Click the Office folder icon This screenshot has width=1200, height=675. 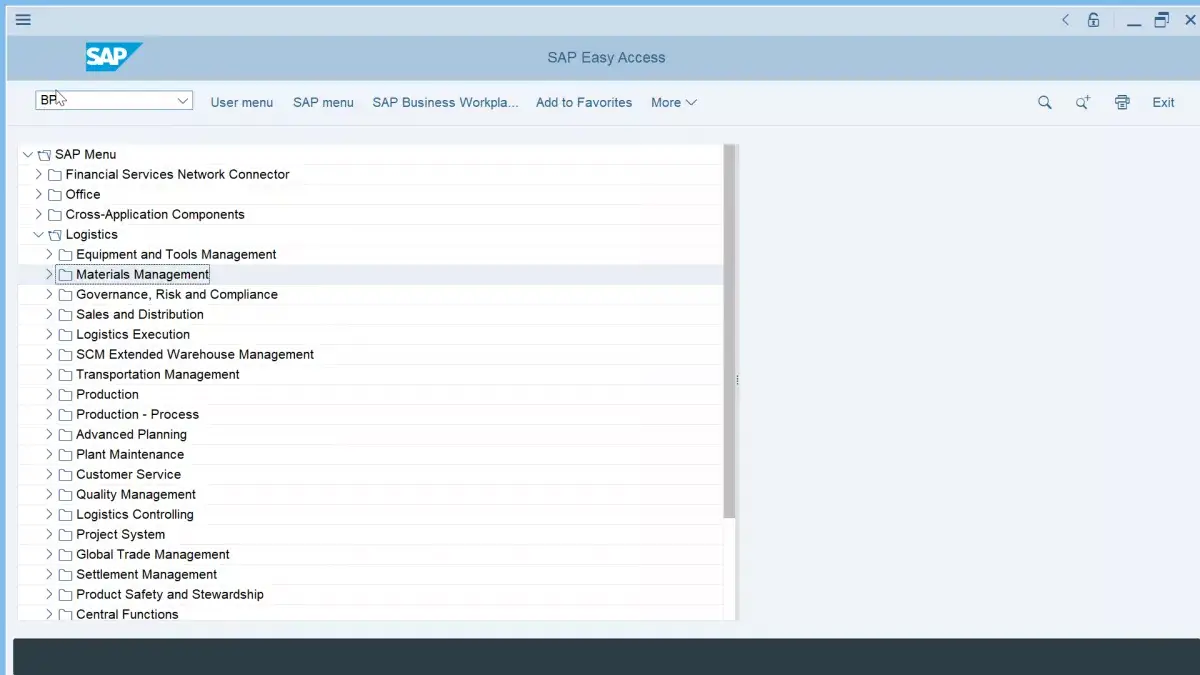[x=55, y=194]
